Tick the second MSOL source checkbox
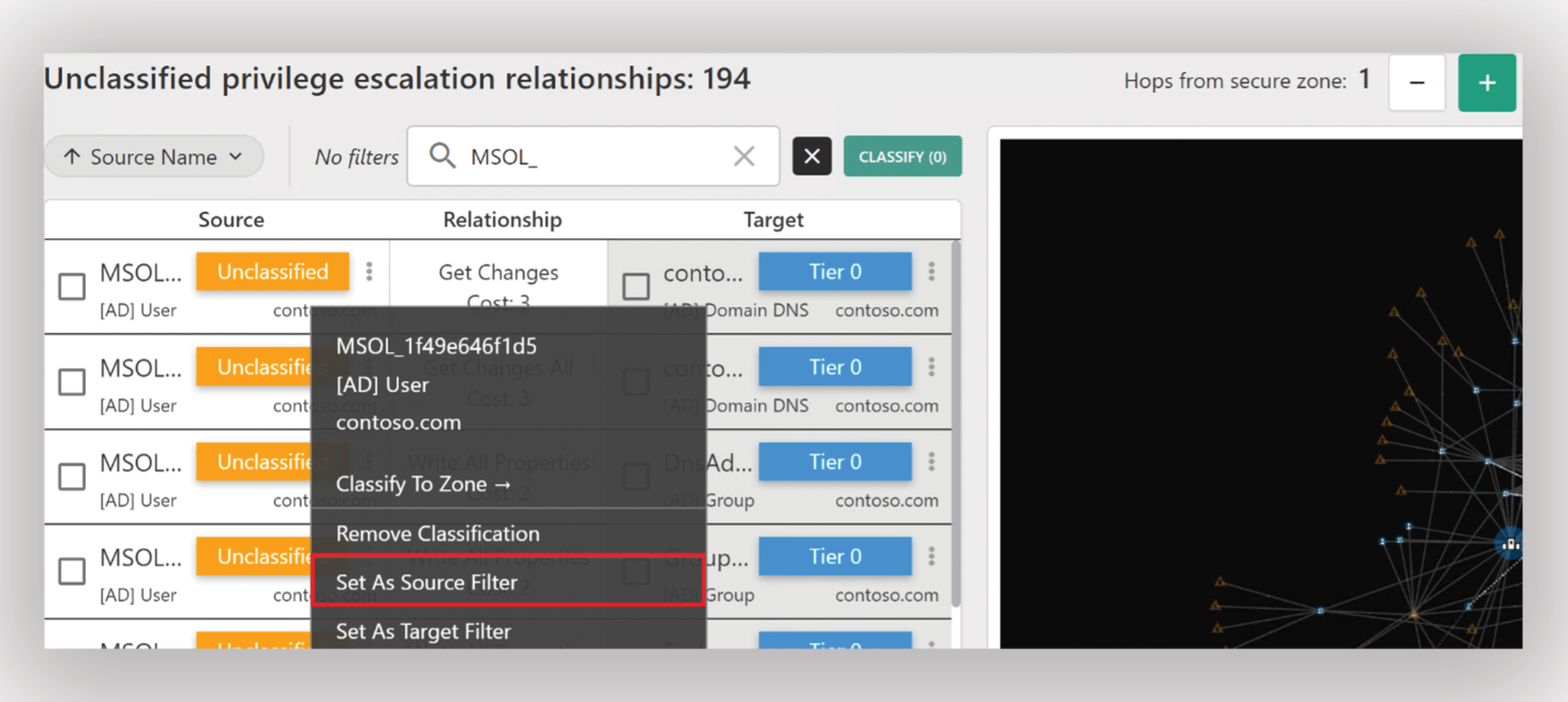Image resolution: width=1568 pixels, height=702 pixels. coord(72,382)
